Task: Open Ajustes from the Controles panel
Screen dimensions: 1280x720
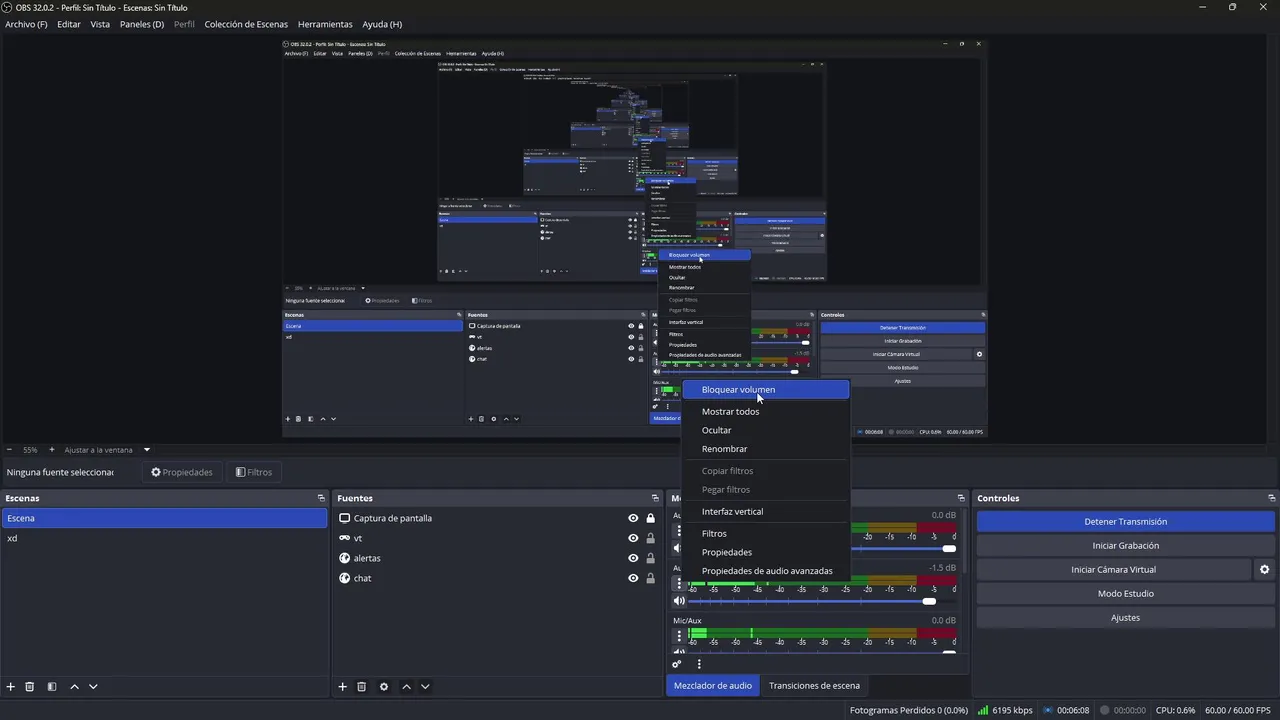Action: [1125, 618]
